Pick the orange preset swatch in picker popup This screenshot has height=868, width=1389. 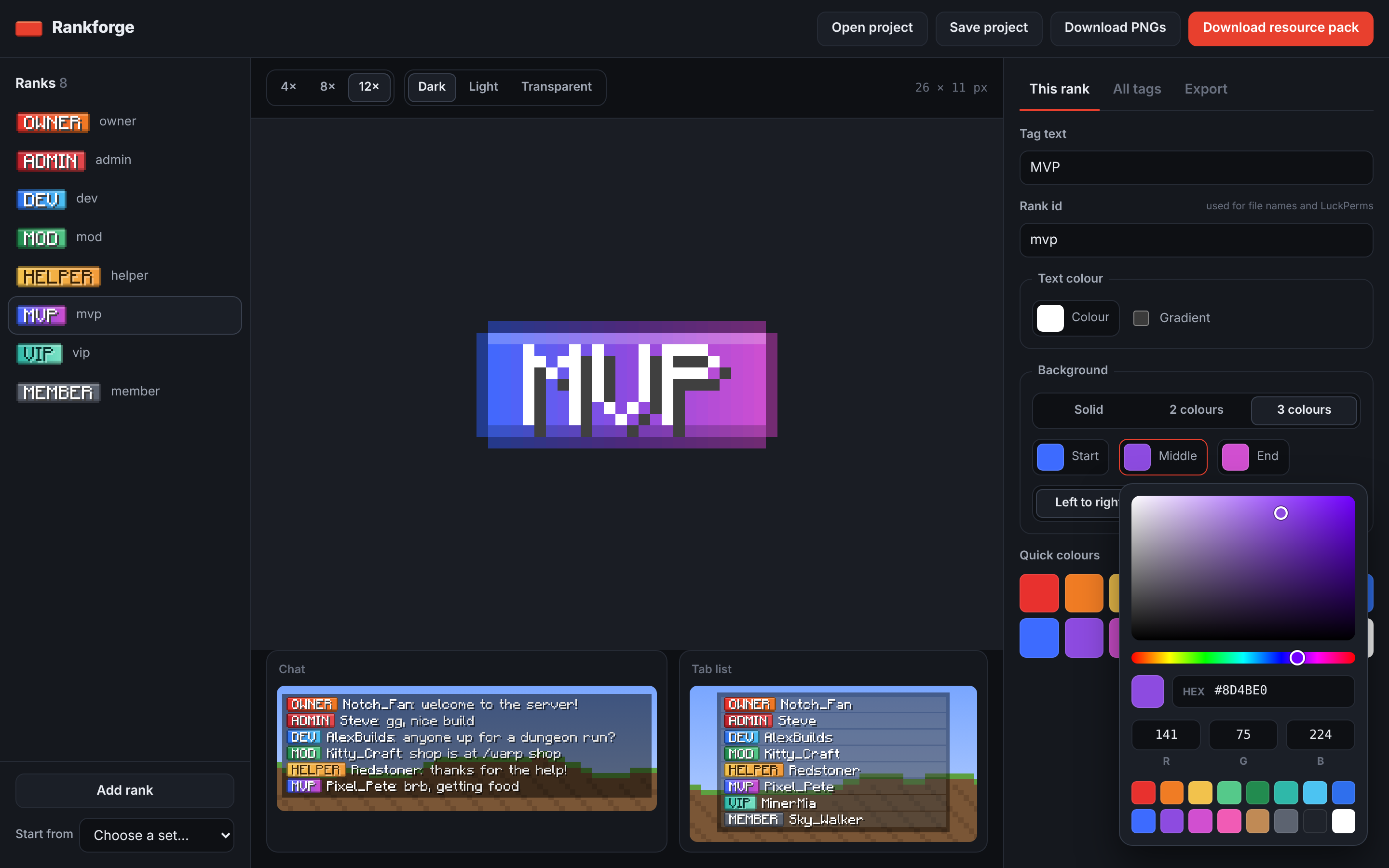(1171, 793)
